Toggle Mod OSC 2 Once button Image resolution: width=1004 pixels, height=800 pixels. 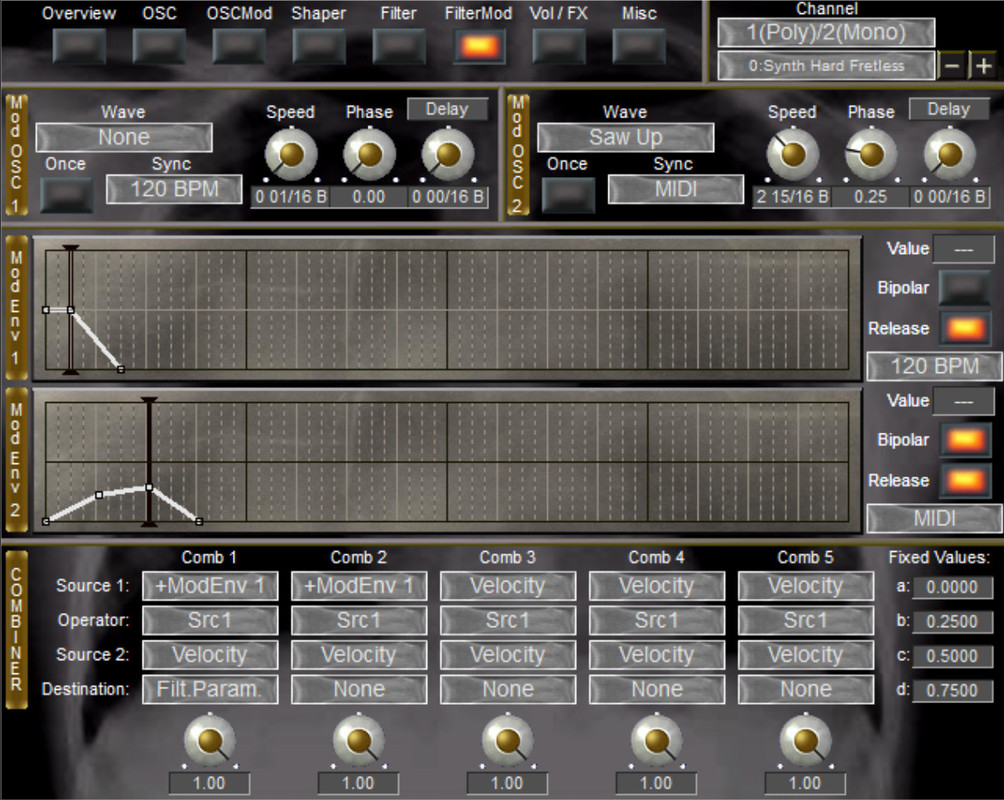[569, 194]
